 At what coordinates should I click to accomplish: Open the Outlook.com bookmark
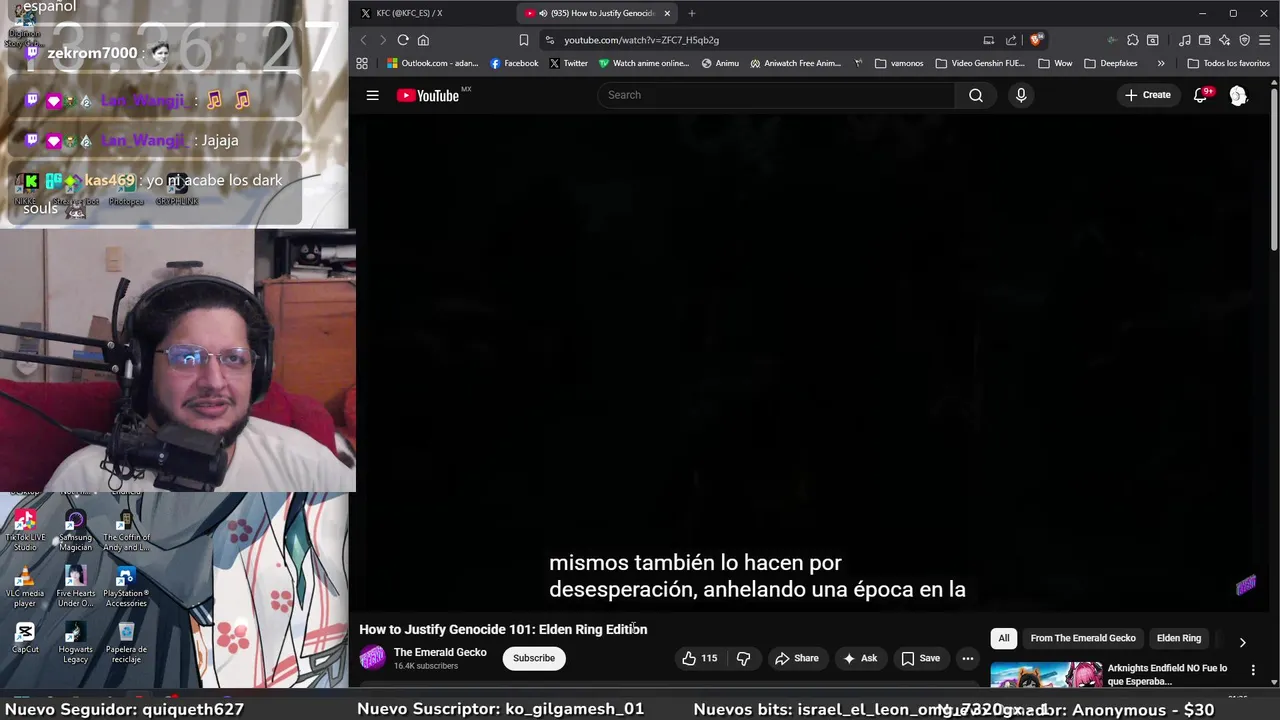(x=433, y=63)
